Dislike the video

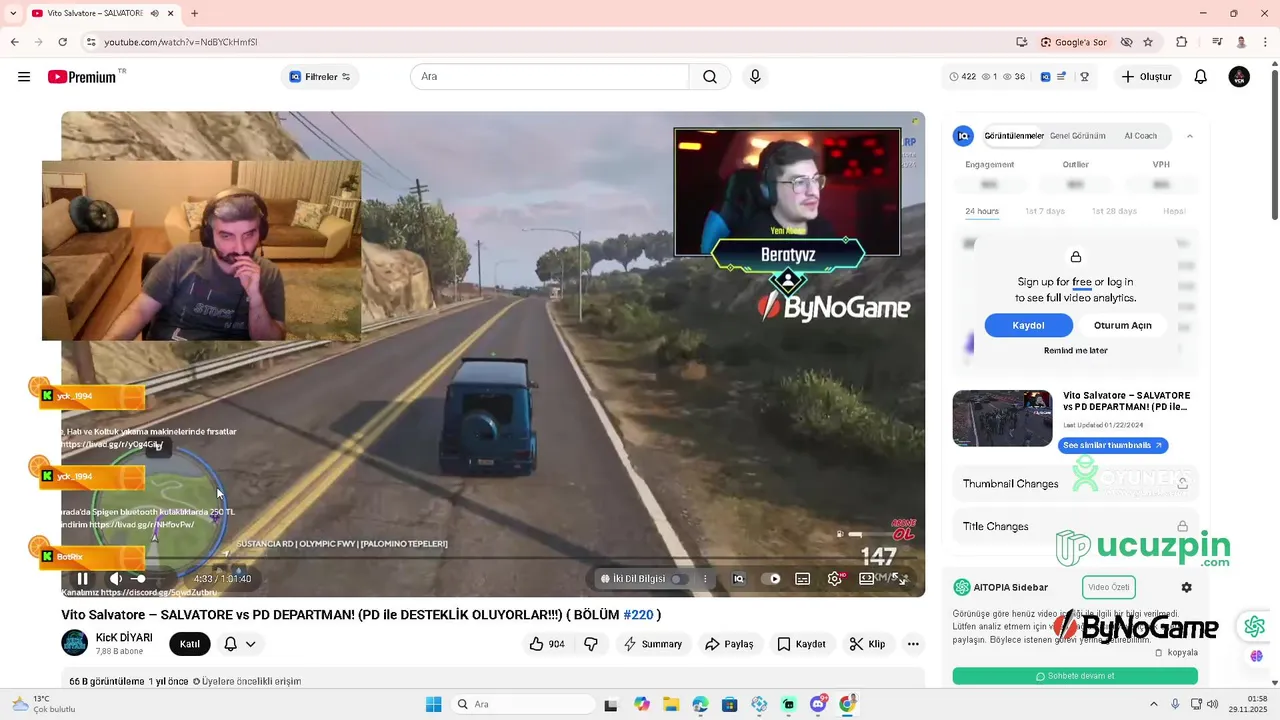point(591,644)
